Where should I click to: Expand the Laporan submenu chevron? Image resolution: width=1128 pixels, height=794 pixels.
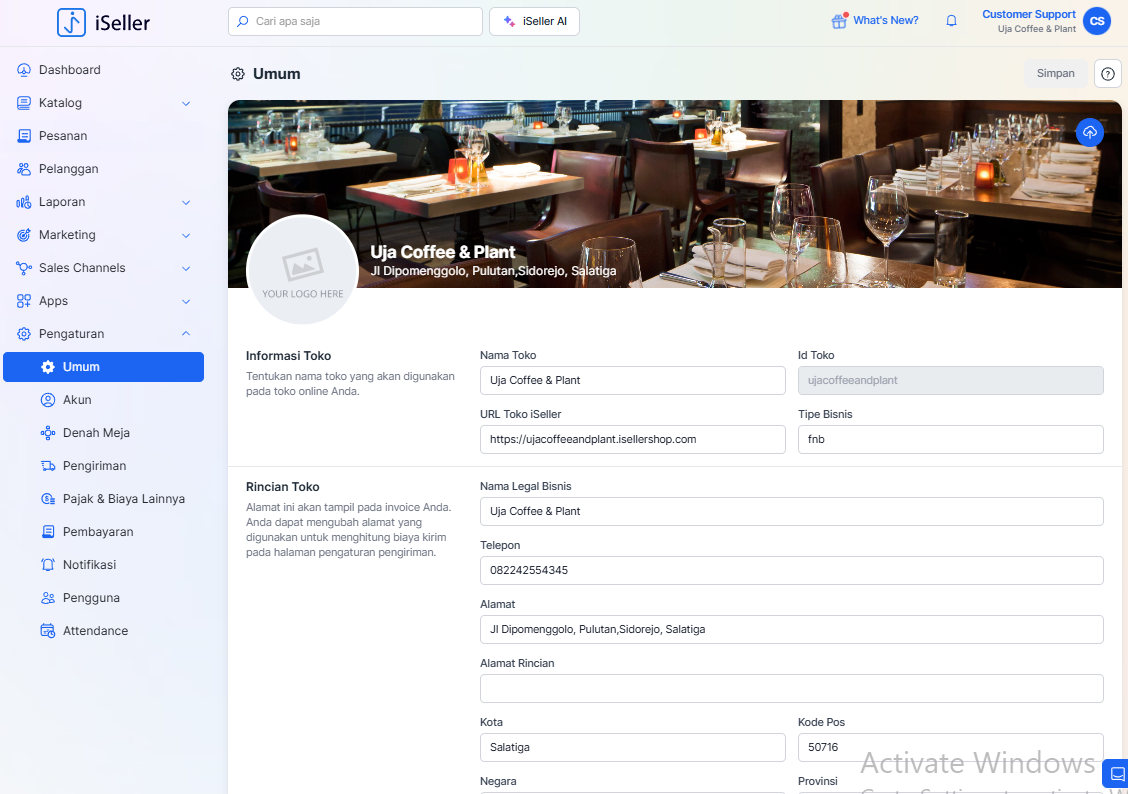pos(186,202)
